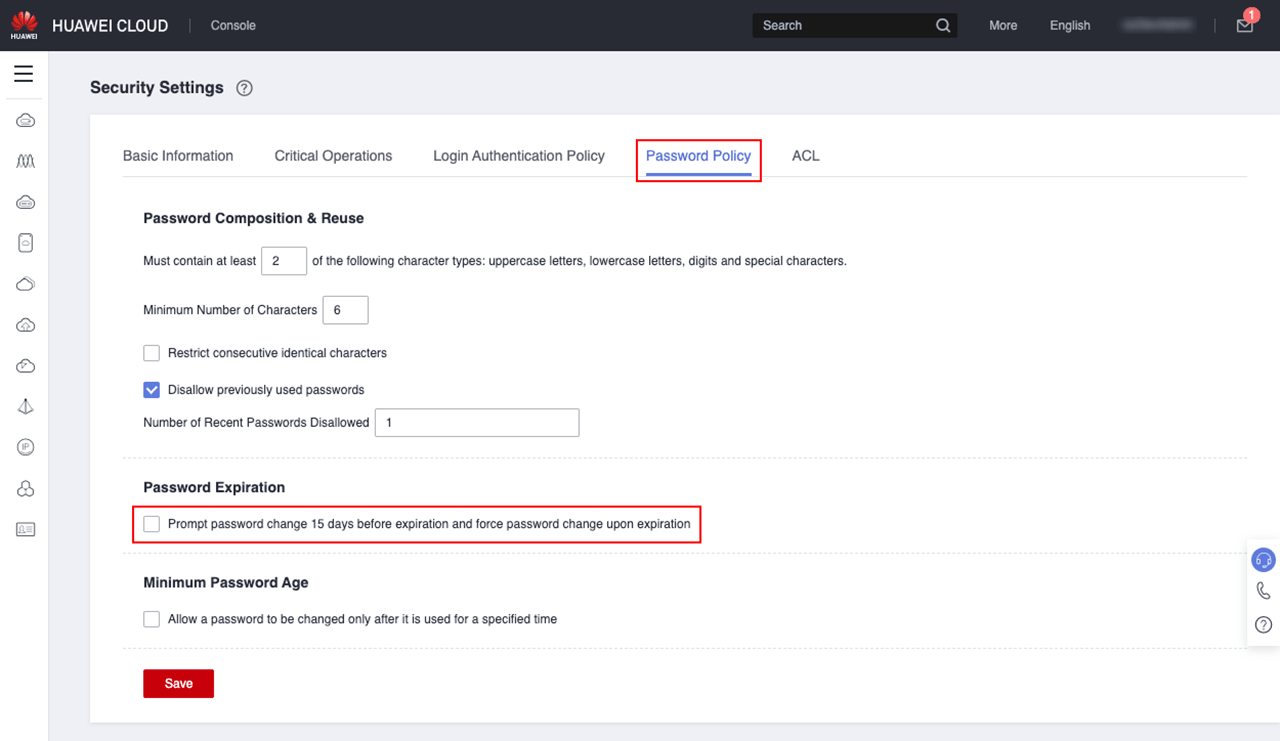Tick the Minimum Password Age checkbox

click(x=152, y=619)
